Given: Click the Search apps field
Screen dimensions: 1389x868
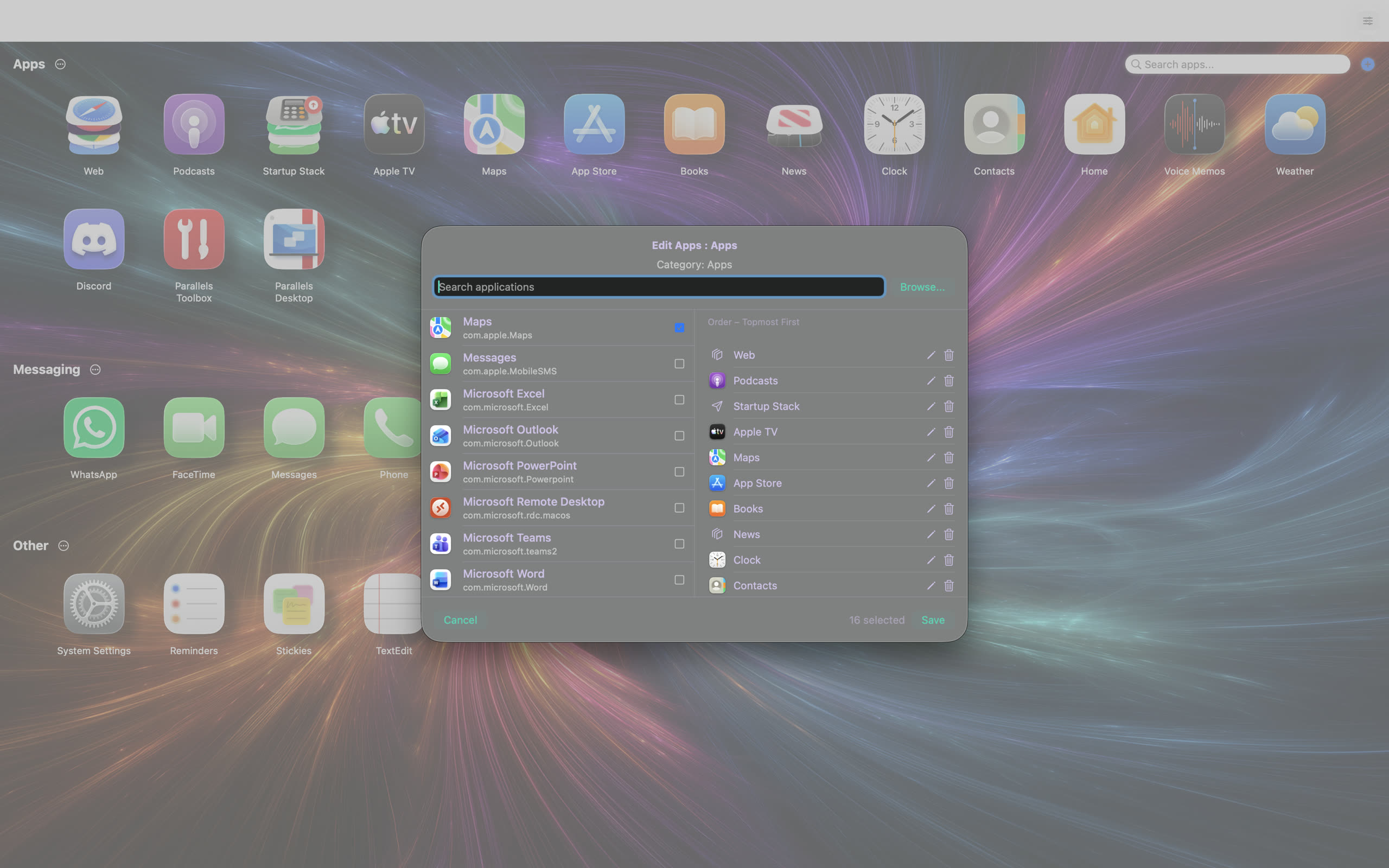Looking at the screenshot, I should tap(1238, 65).
